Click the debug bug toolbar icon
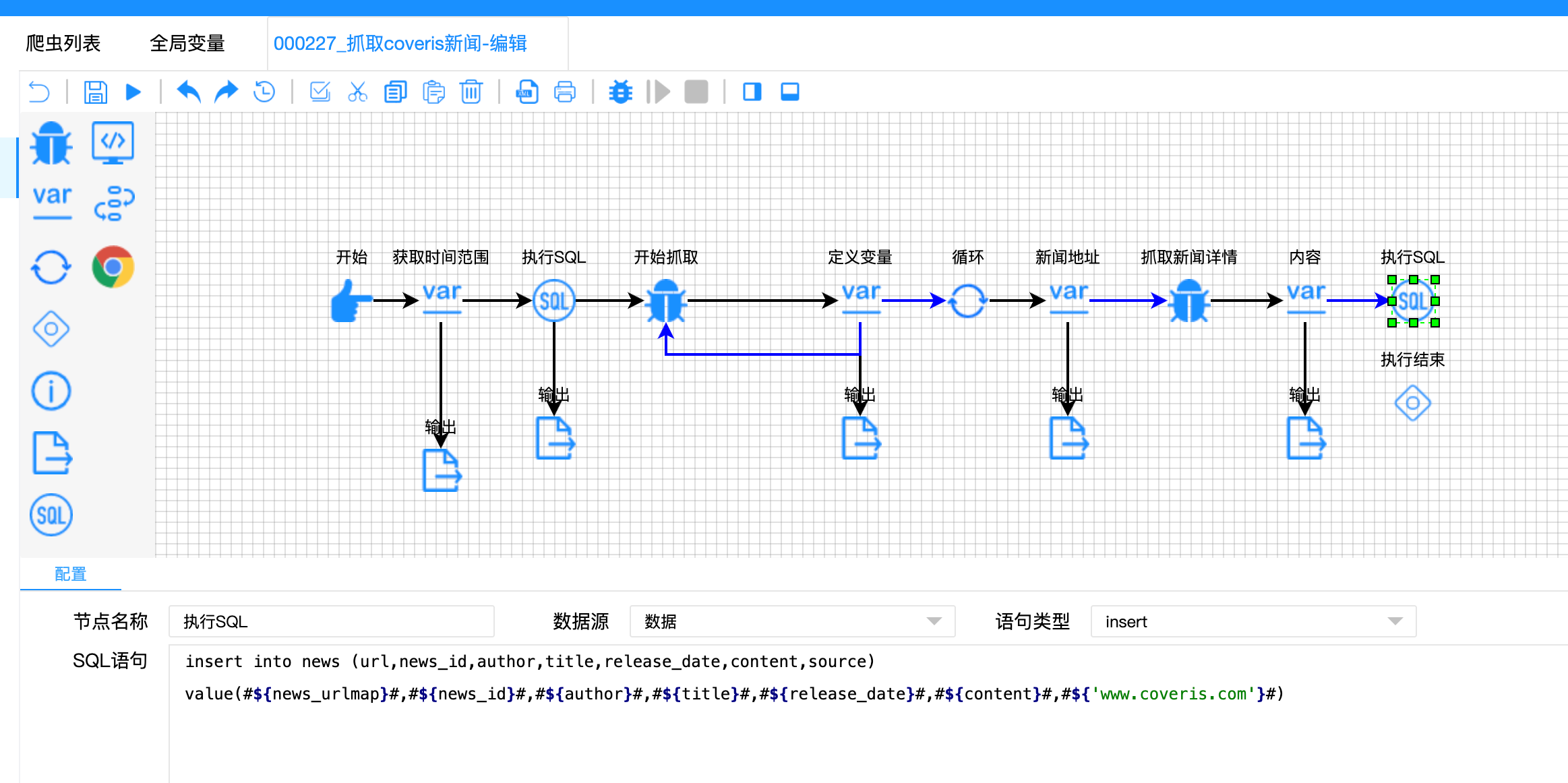The height and width of the screenshot is (783, 1568). point(620,92)
